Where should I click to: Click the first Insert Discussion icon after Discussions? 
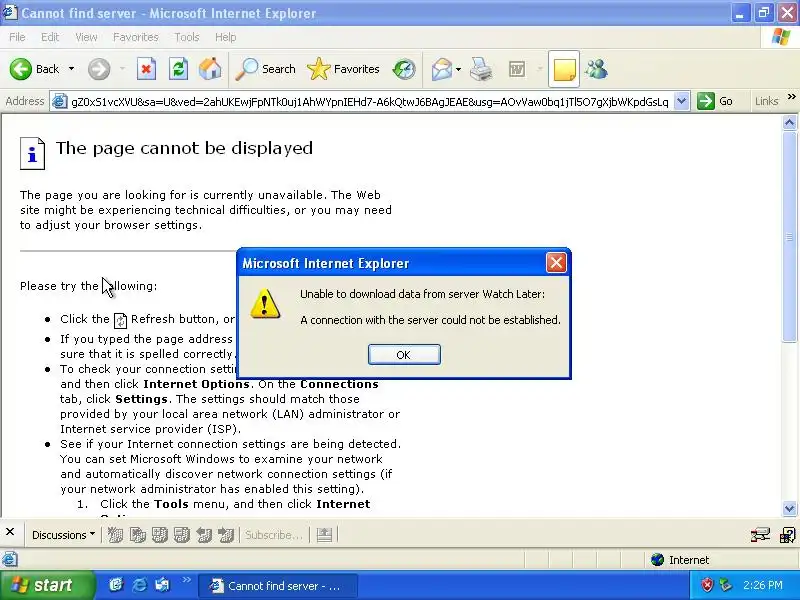pos(115,535)
